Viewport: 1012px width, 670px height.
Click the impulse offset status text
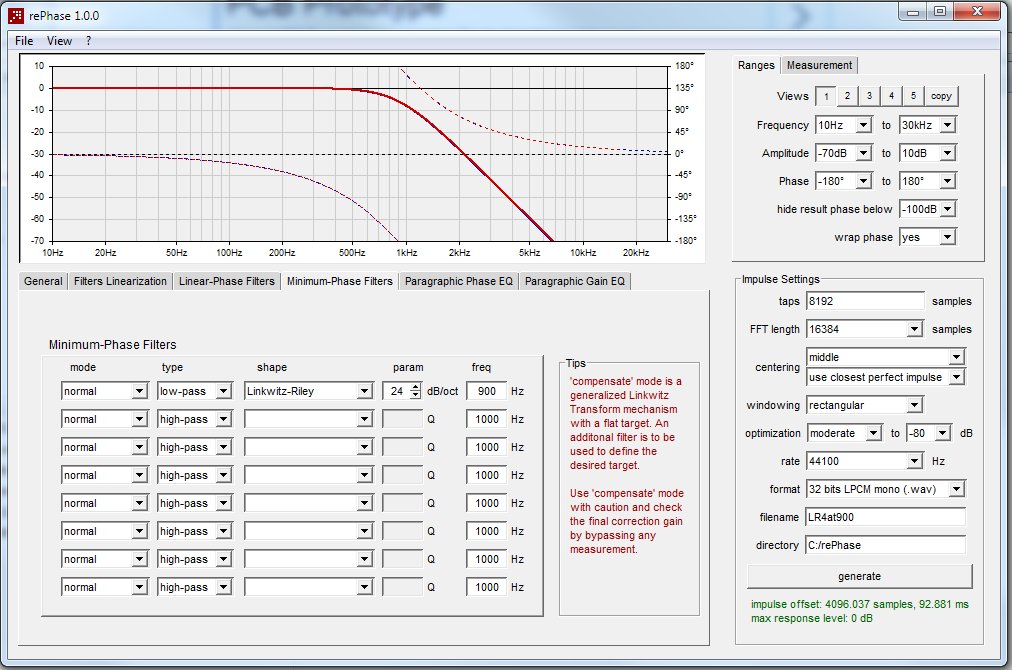(x=859, y=604)
